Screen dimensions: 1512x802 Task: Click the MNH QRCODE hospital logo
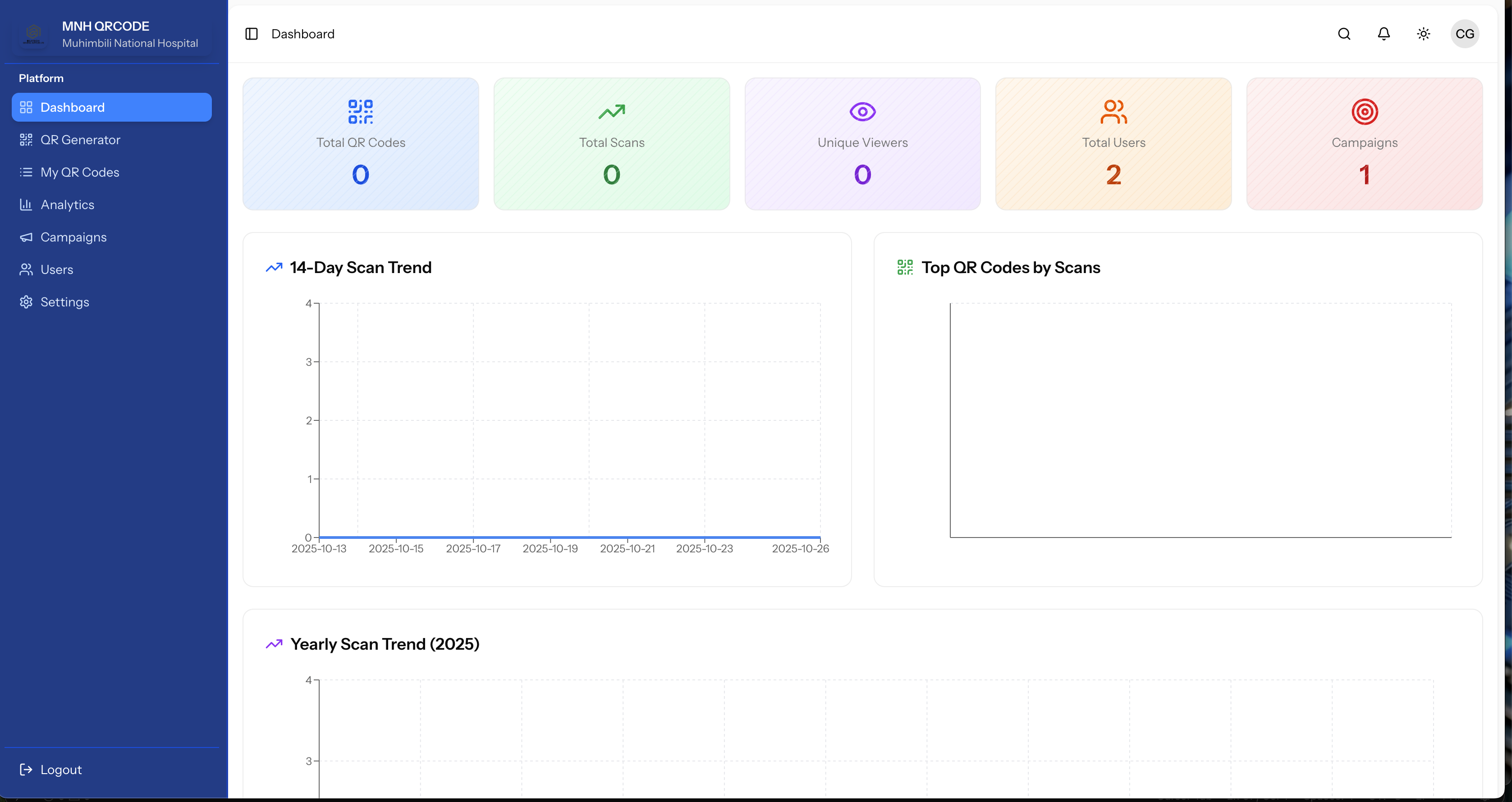tap(33, 34)
